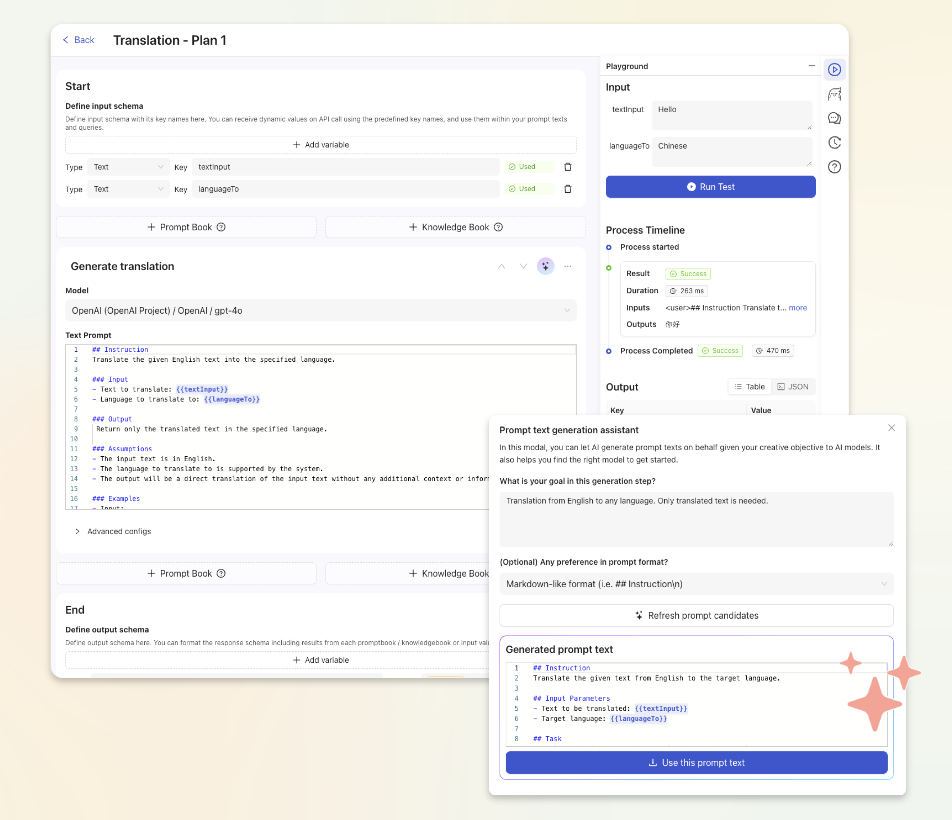Delete the languageTo variable row
The image size is (952, 820).
pos(568,189)
